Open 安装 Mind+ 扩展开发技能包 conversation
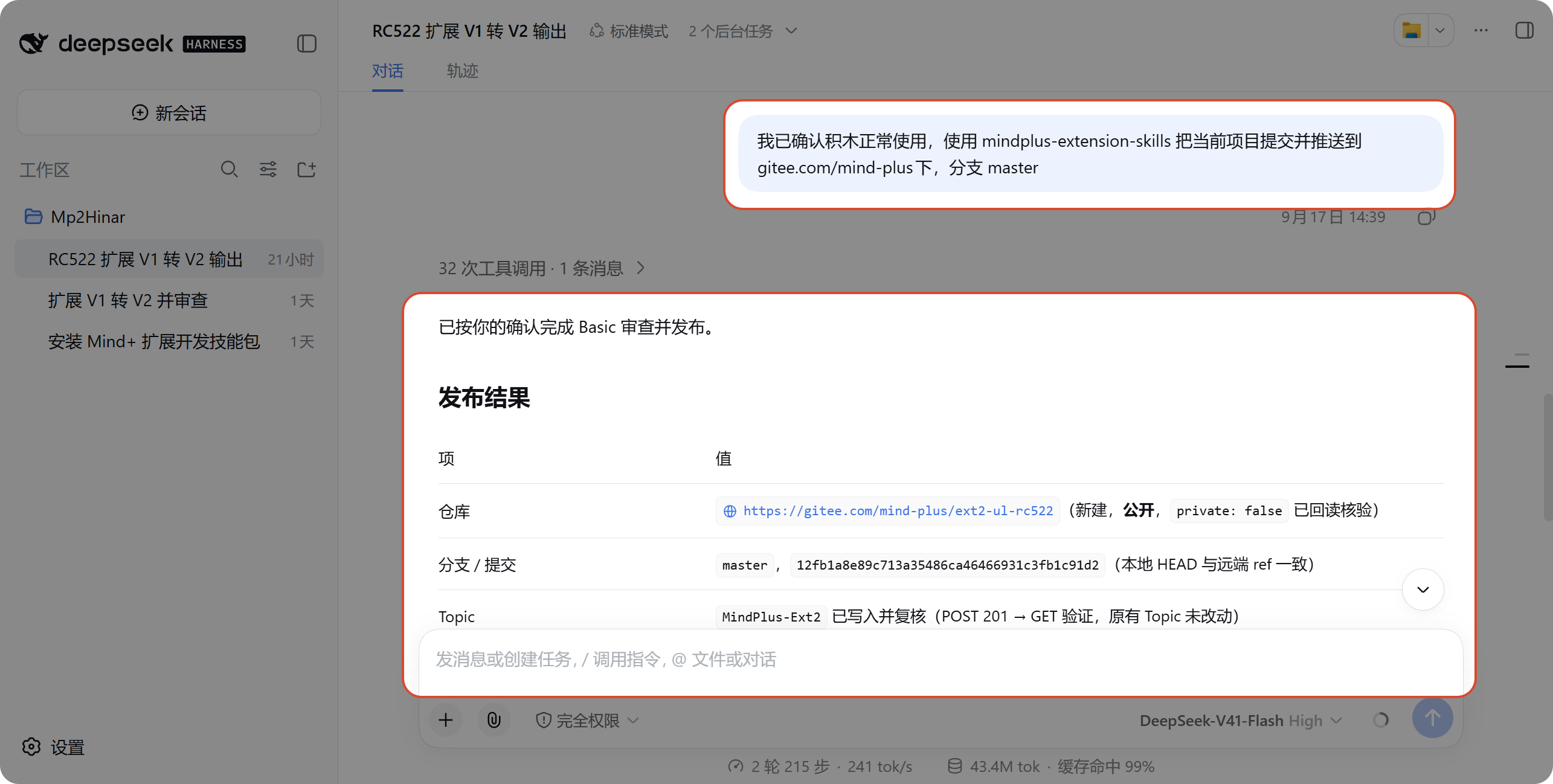The image size is (1553, 784). click(x=169, y=341)
